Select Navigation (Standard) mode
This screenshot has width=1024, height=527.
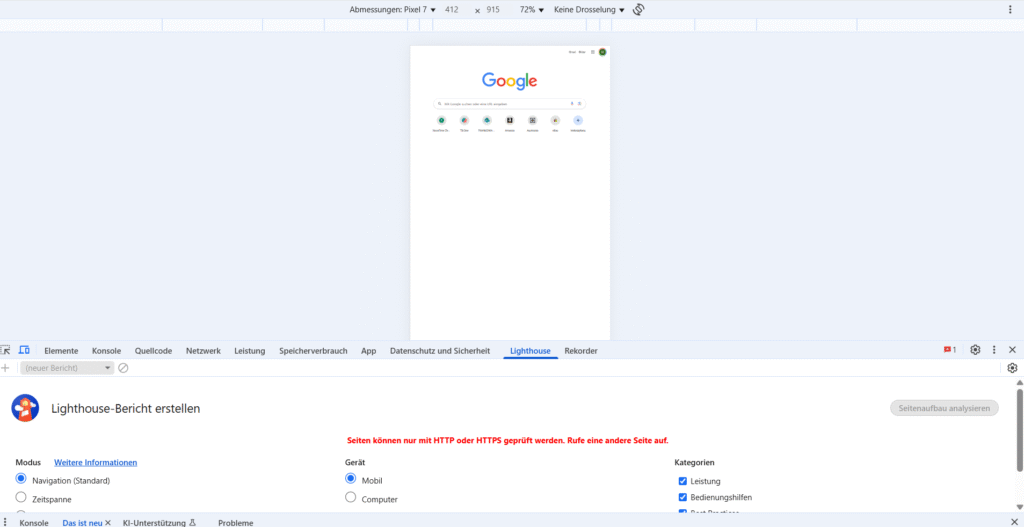click(21, 479)
